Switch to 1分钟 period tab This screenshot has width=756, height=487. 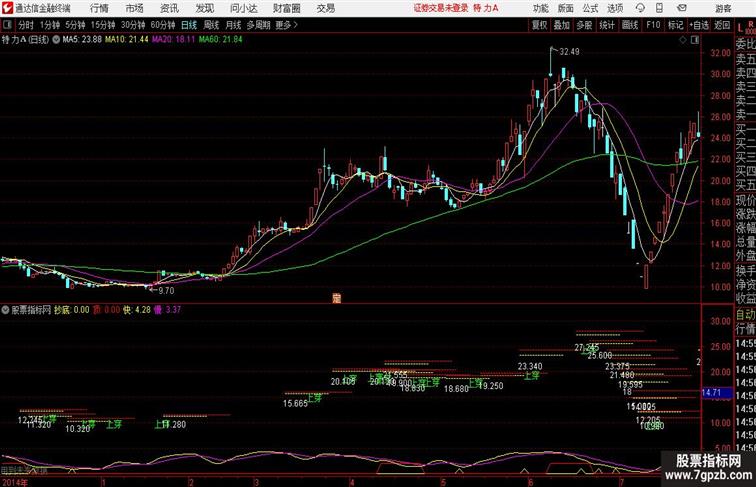click(x=50, y=25)
